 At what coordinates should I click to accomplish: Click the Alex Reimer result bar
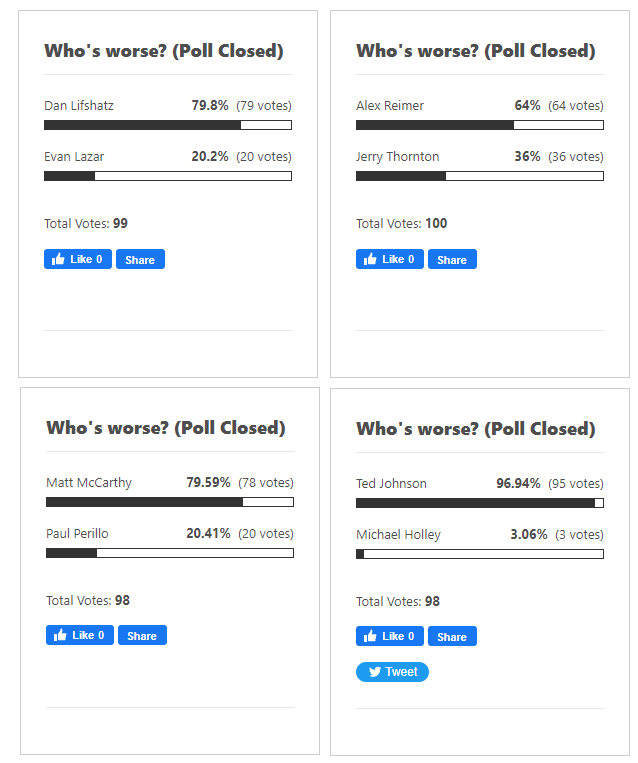[480, 126]
